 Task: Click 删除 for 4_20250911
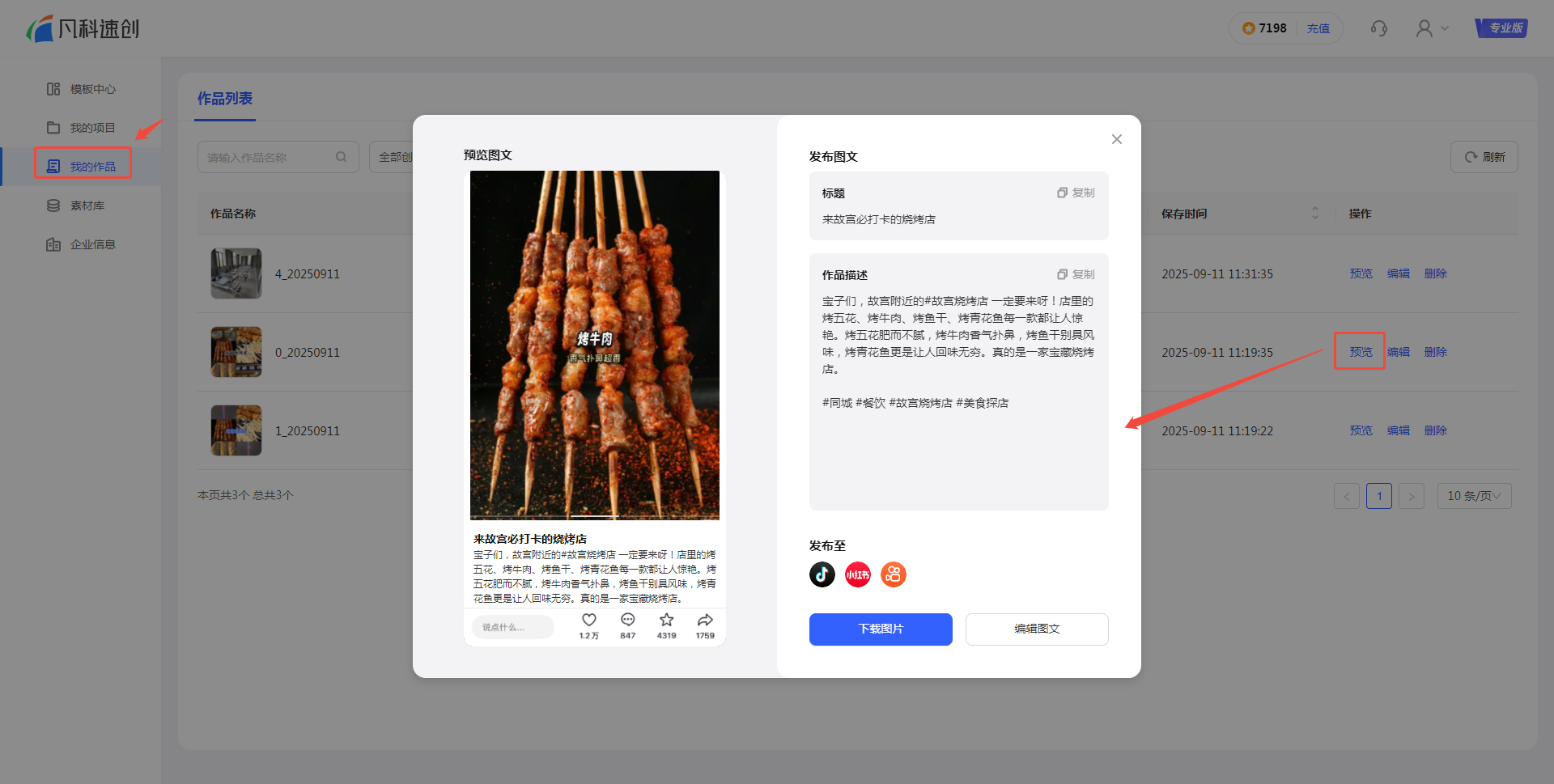1436,273
